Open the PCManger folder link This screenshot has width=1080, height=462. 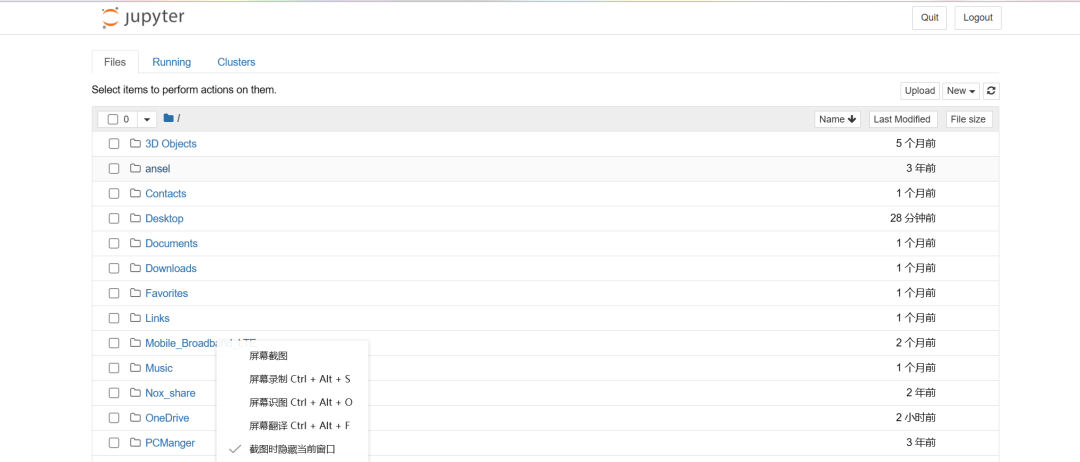[x=170, y=443]
